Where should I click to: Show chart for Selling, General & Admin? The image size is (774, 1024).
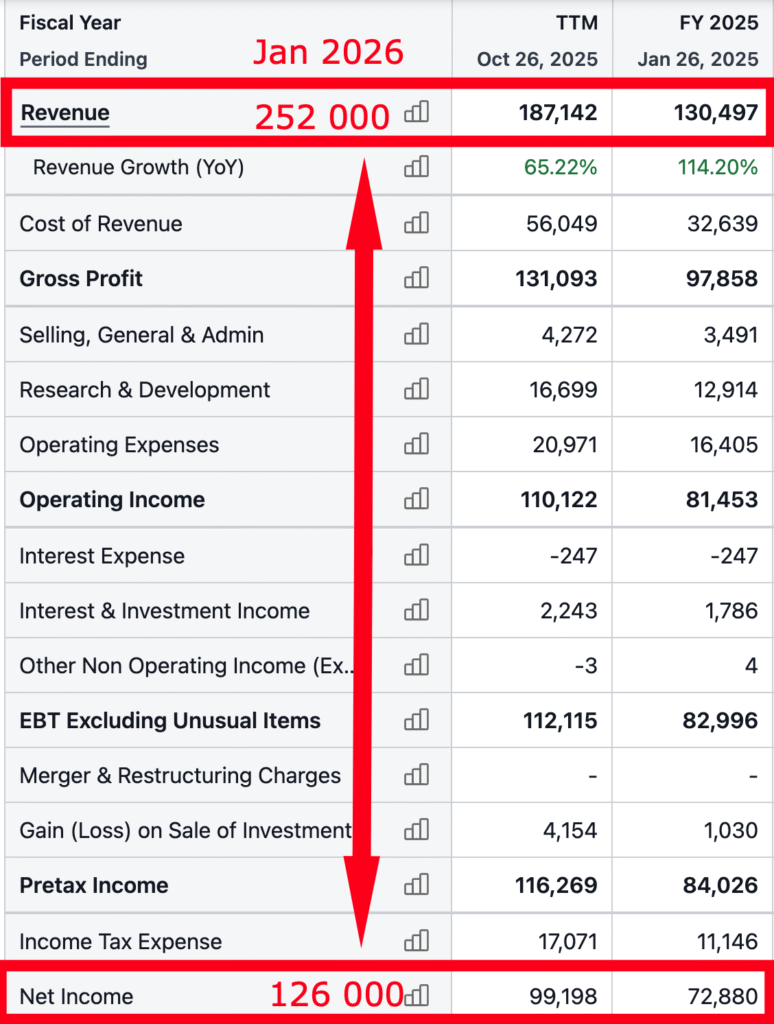(416, 334)
